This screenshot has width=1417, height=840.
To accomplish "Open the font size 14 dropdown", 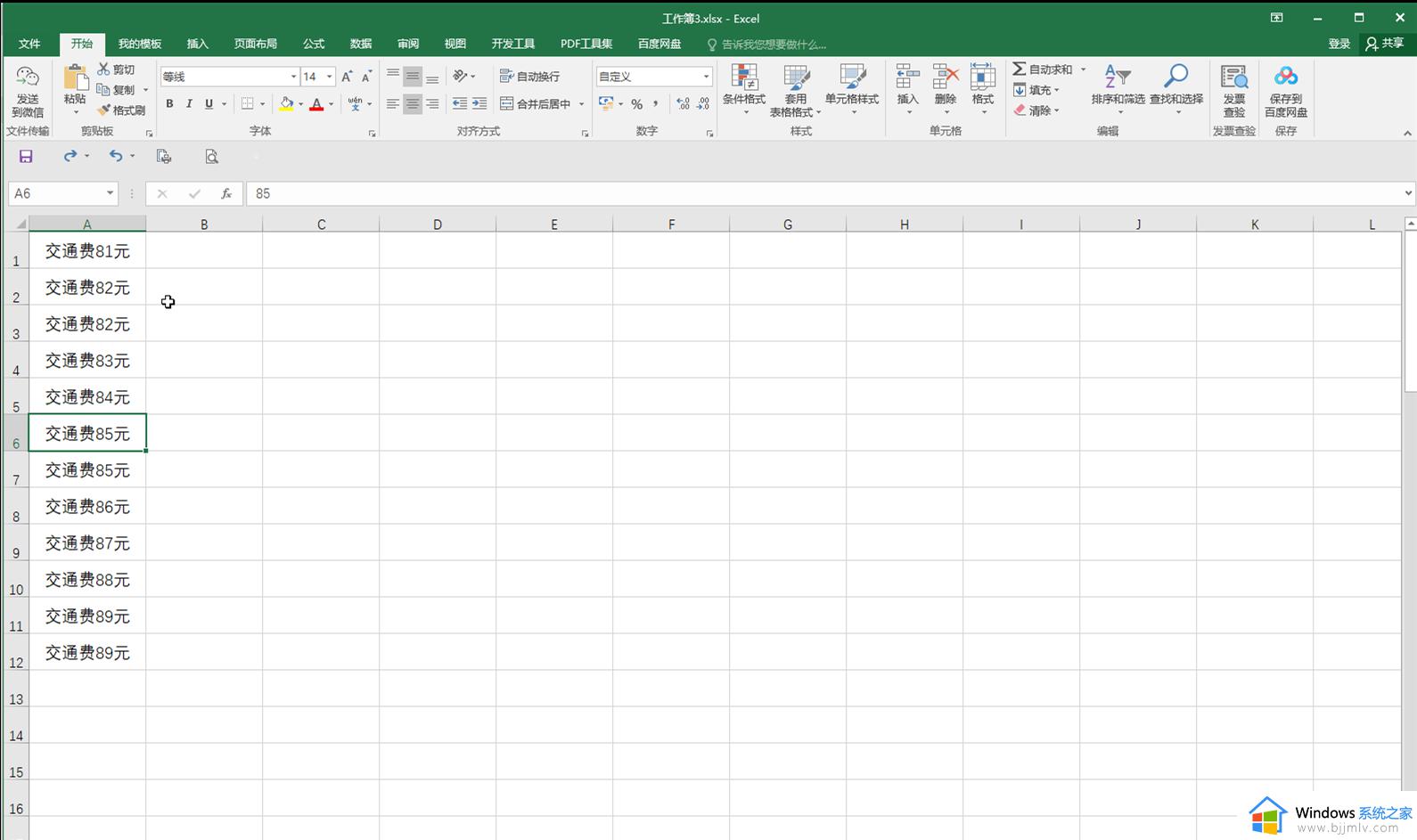I will pos(329,77).
